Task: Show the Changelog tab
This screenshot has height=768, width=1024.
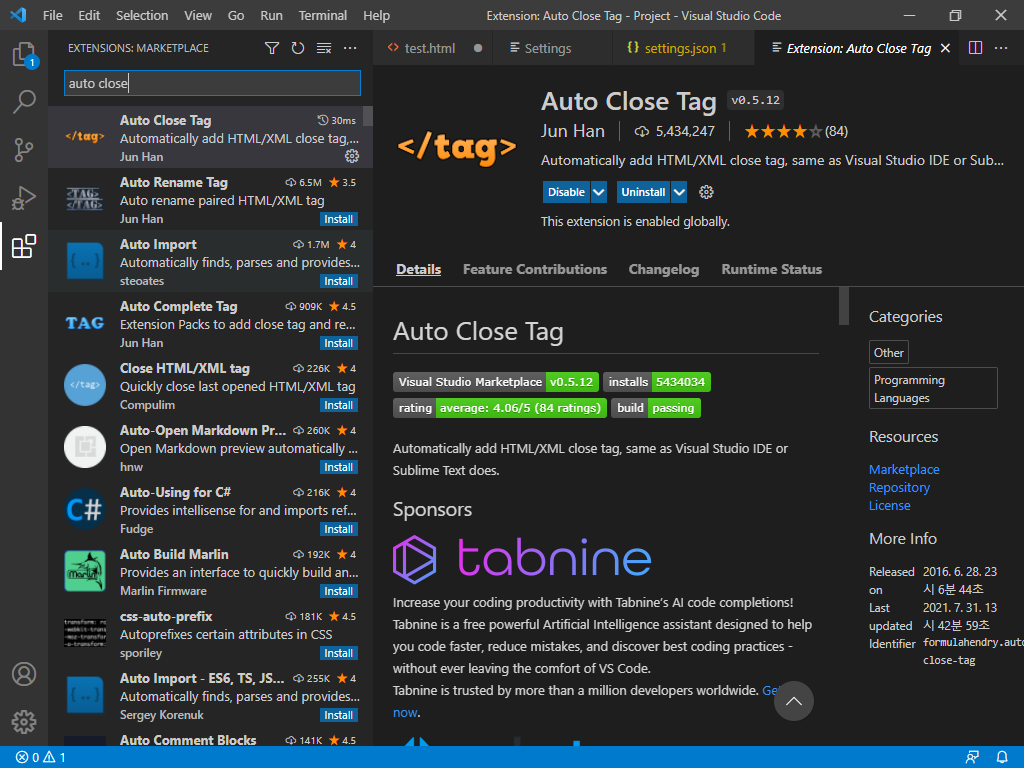Action: 664,269
